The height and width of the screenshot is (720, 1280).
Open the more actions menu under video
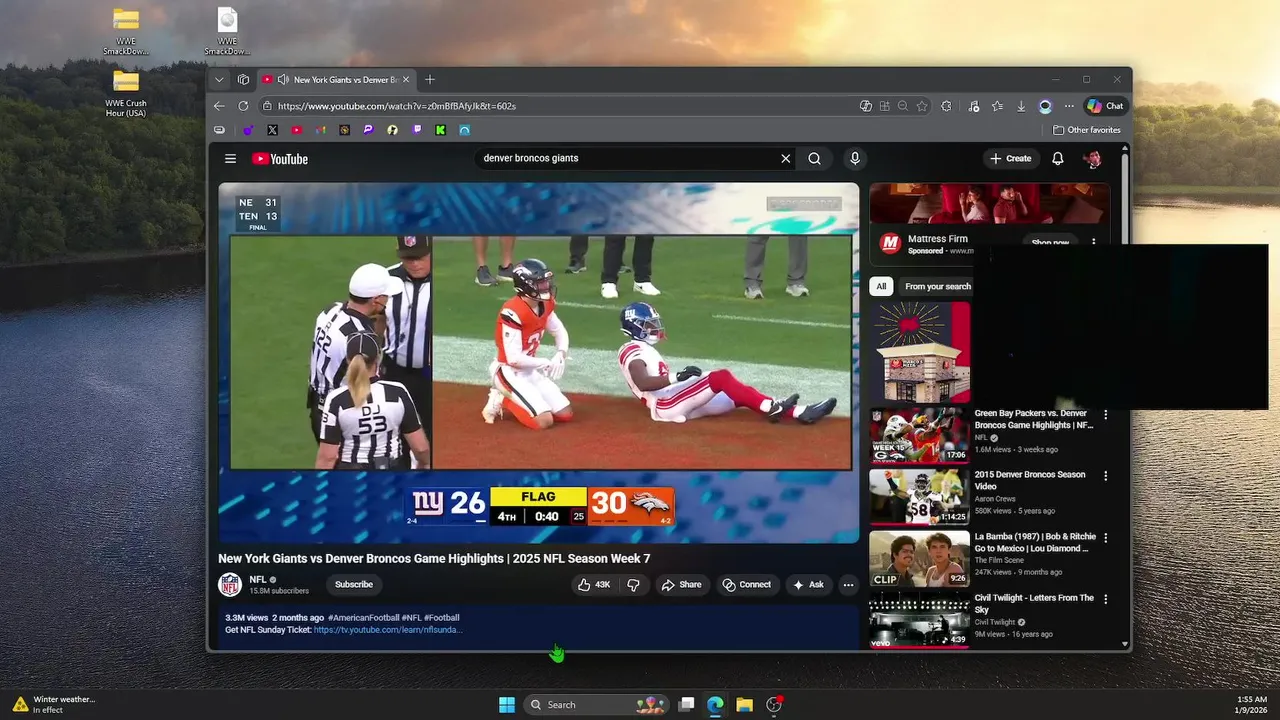click(848, 584)
